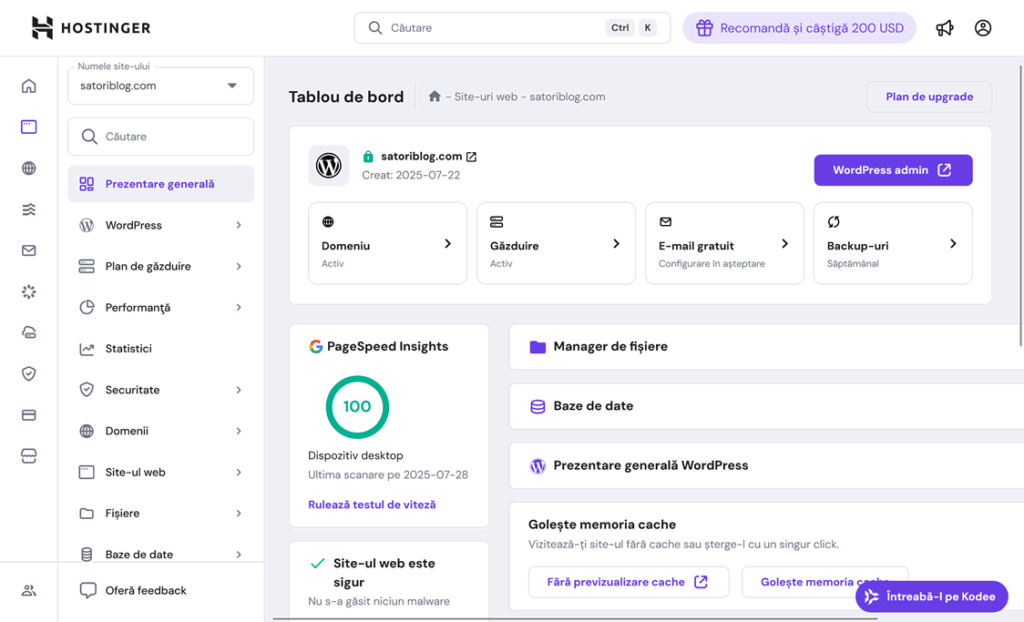The image size is (1024, 622).
Task: Expand the Baze de date sidebar menu
Action: pos(161,553)
